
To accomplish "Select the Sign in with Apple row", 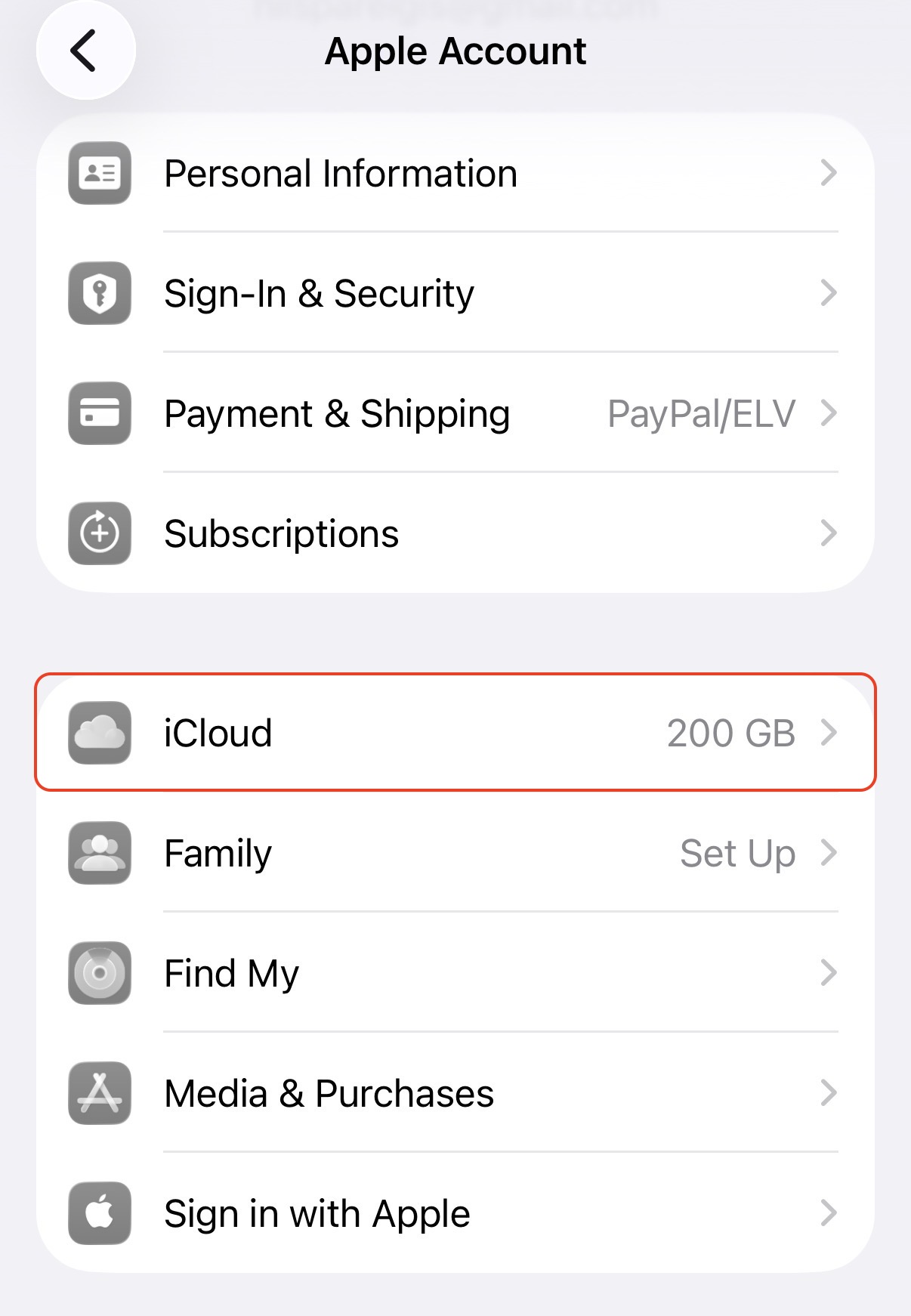I will coord(317,1213).
